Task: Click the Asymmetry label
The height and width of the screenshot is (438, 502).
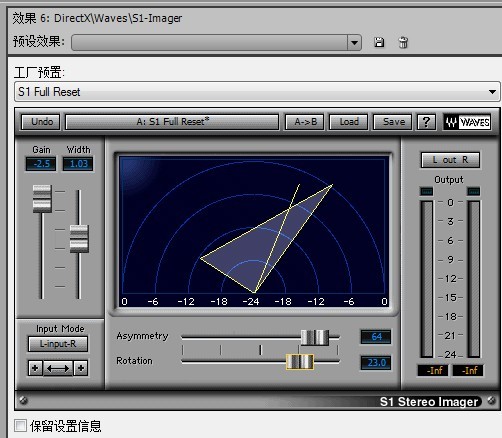Action: pyautogui.click(x=142, y=336)
